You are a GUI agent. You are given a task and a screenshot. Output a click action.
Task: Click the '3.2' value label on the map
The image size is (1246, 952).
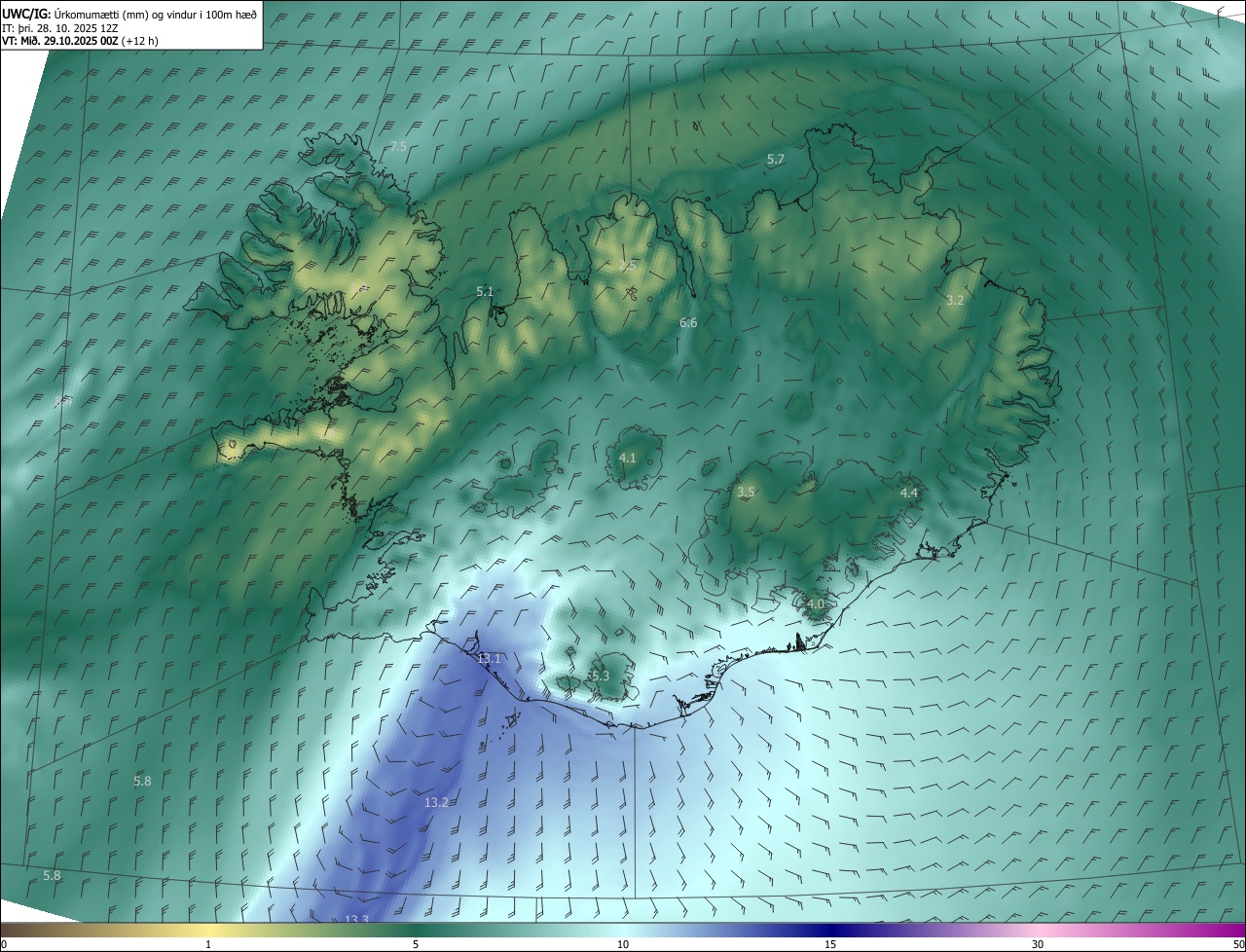[955, 301]
